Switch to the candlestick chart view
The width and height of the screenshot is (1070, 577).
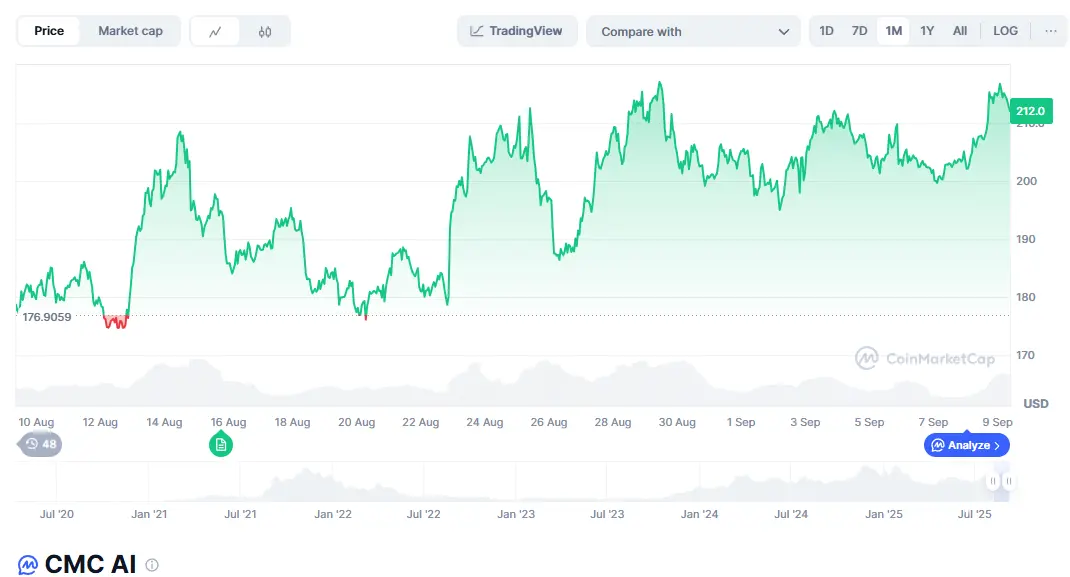[x=265, y=31]
